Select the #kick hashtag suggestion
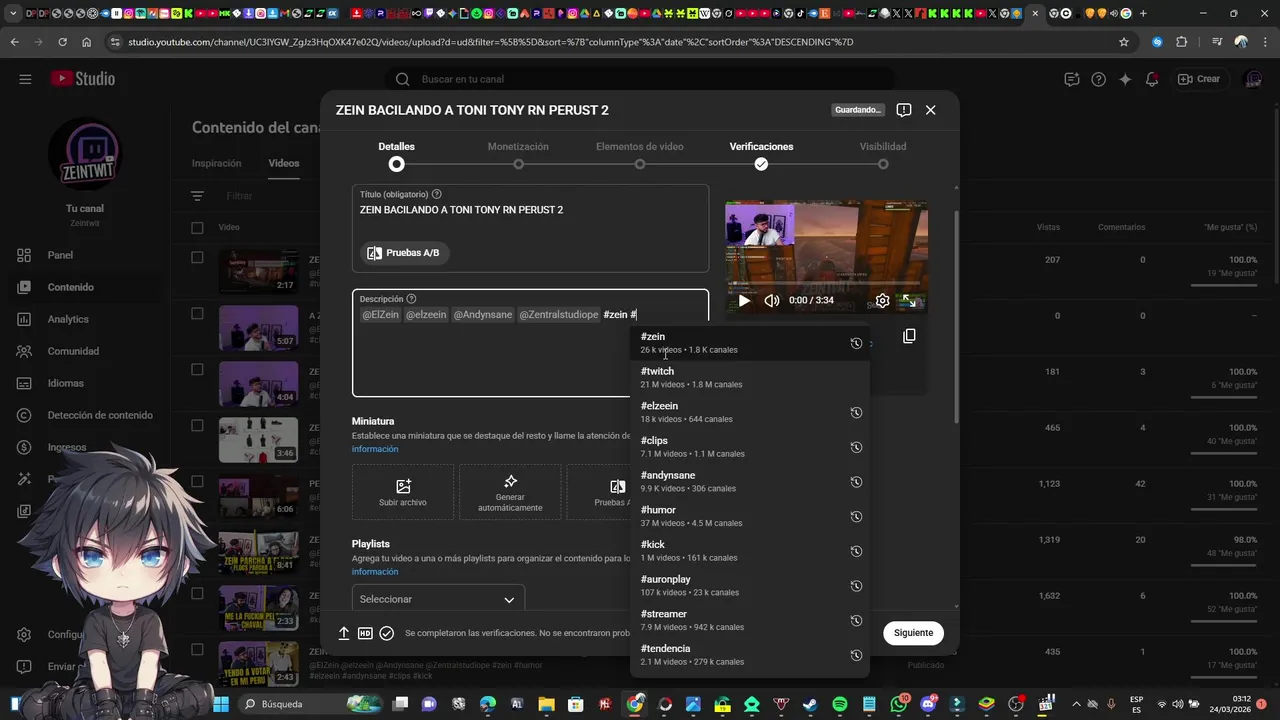The image size is (1280, 720). pyautogui.click(x=750, y=551)
